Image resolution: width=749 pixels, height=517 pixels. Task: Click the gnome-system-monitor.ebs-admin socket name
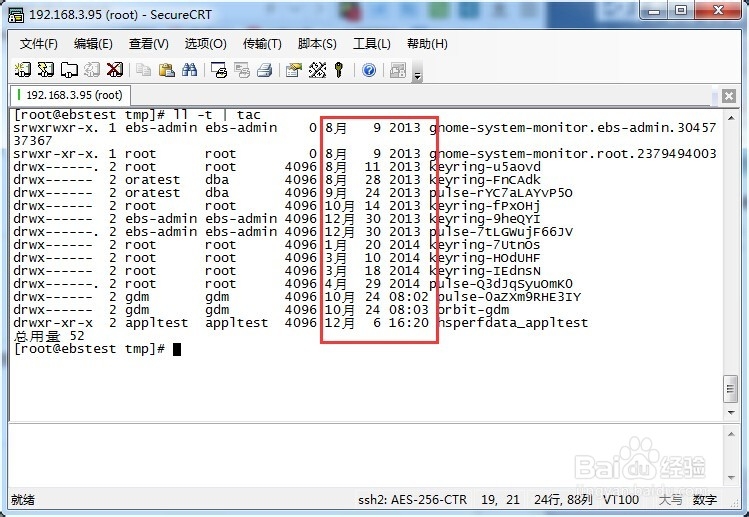(573, 128)
